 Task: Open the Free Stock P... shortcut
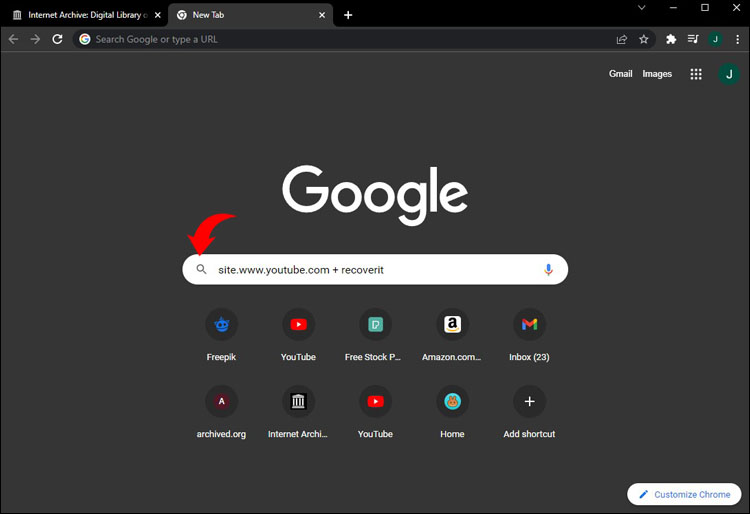[375, 335]
